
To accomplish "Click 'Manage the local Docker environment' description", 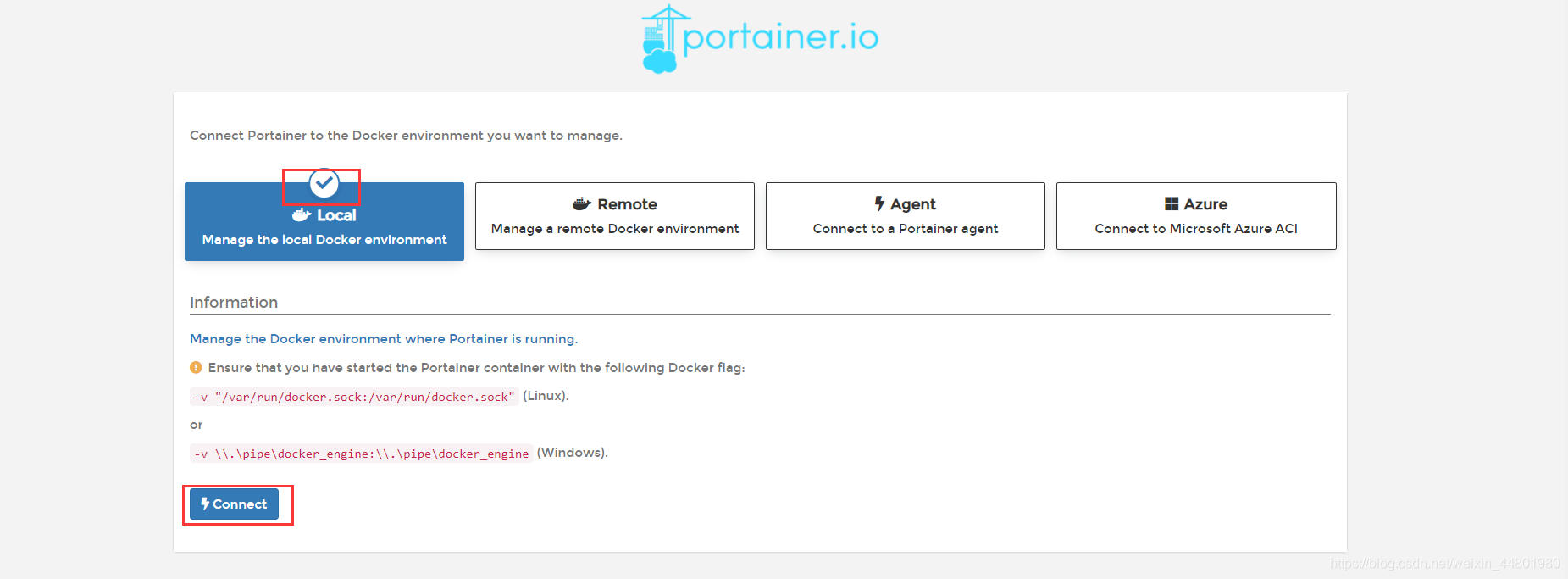I will tap(324, 240).
